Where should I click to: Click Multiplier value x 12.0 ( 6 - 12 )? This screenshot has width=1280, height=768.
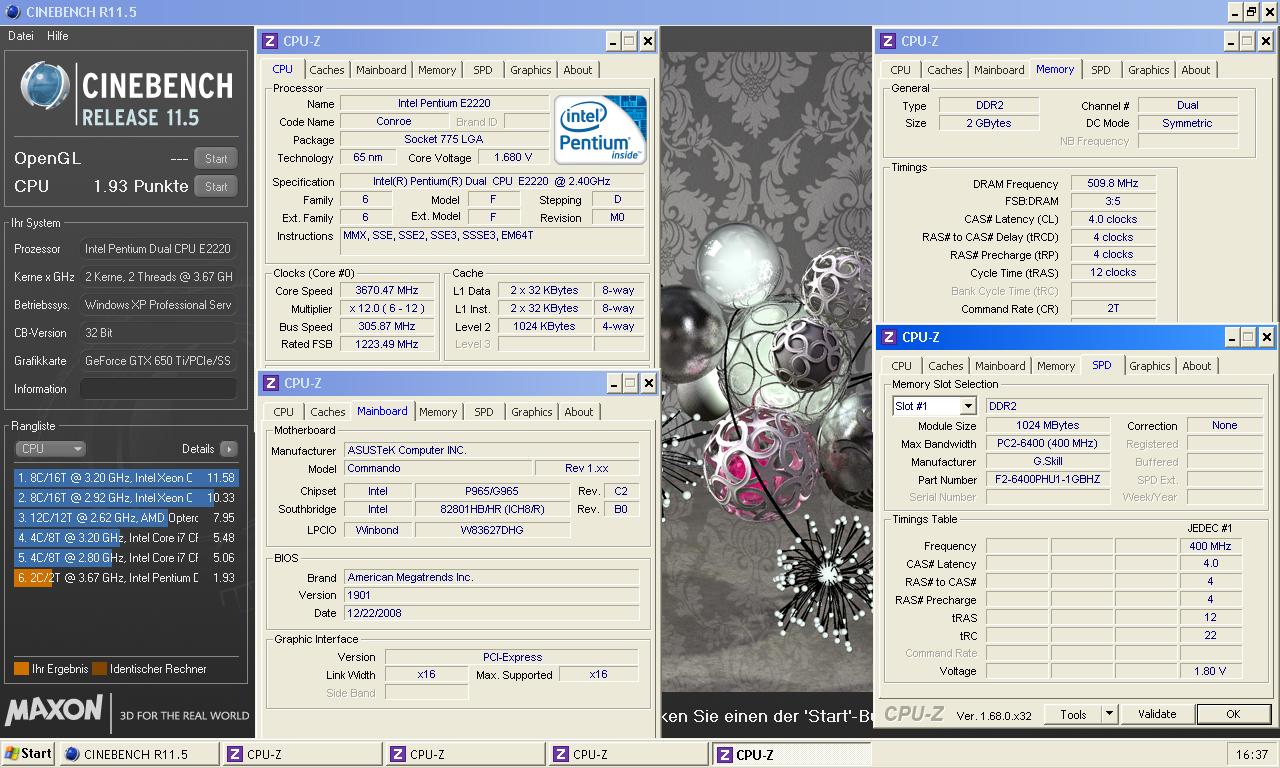pos(388,309)
